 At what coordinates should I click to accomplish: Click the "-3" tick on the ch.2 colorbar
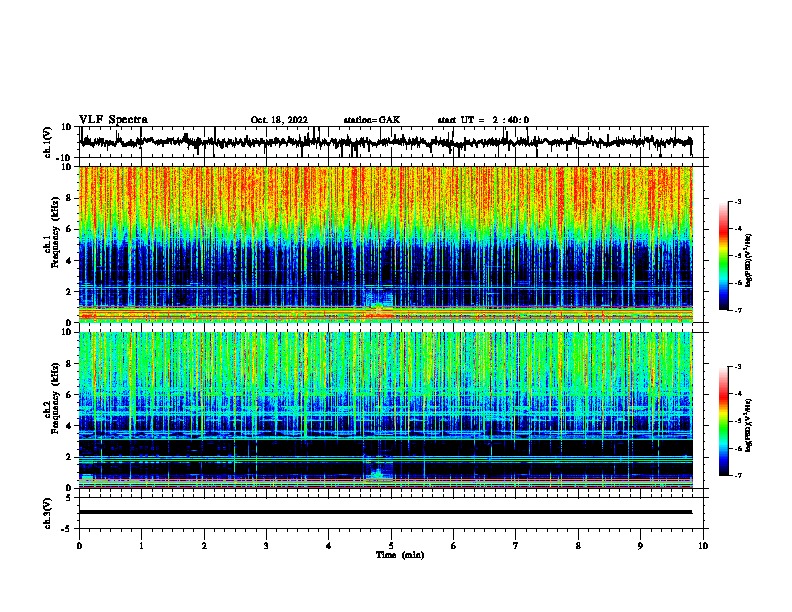738,367
